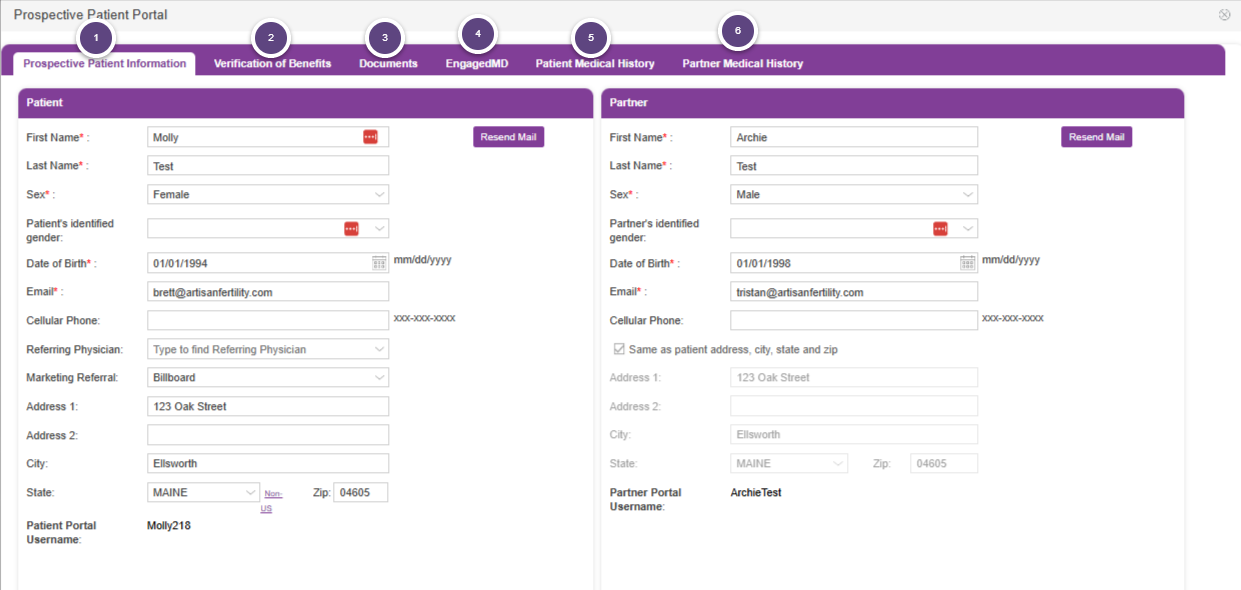
Task: Switch to Partner Medical History tab
Action: 743,63
